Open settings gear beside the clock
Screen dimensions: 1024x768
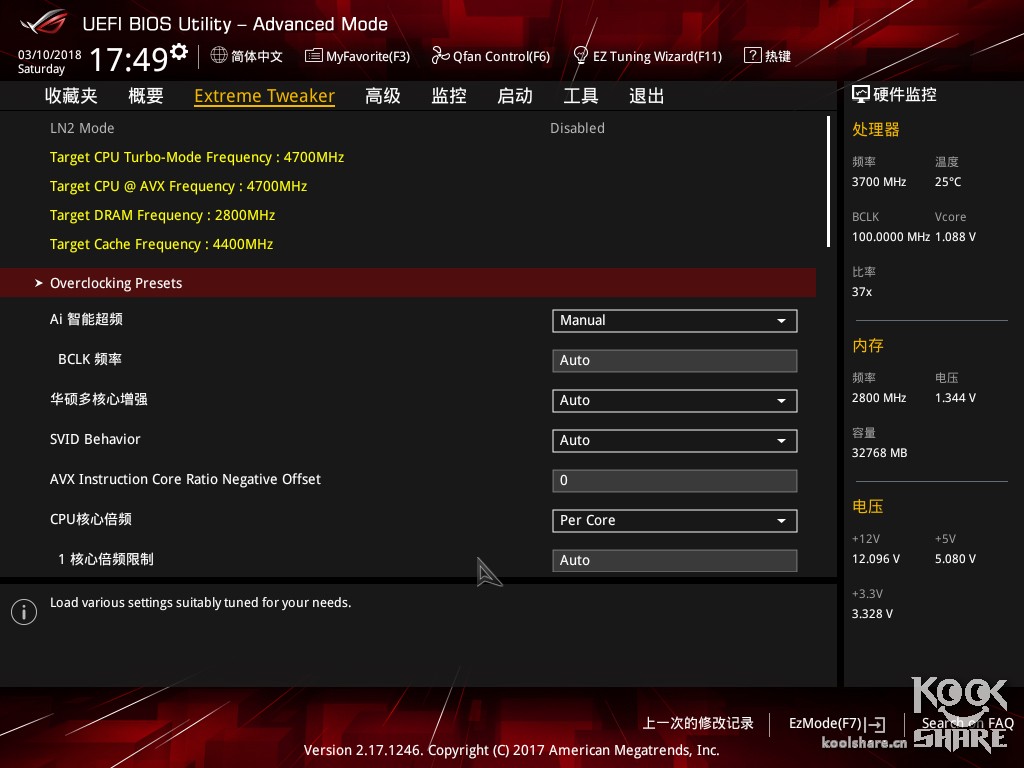[x=179, y=52]
